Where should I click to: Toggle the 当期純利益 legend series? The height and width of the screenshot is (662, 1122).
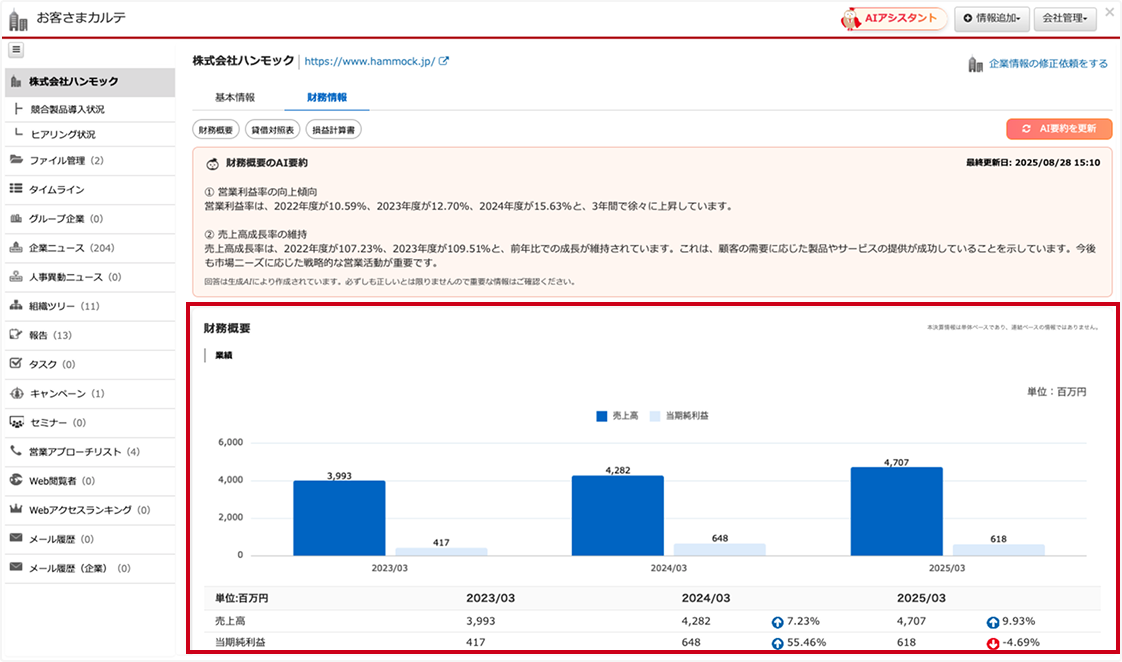click(685, 416)
